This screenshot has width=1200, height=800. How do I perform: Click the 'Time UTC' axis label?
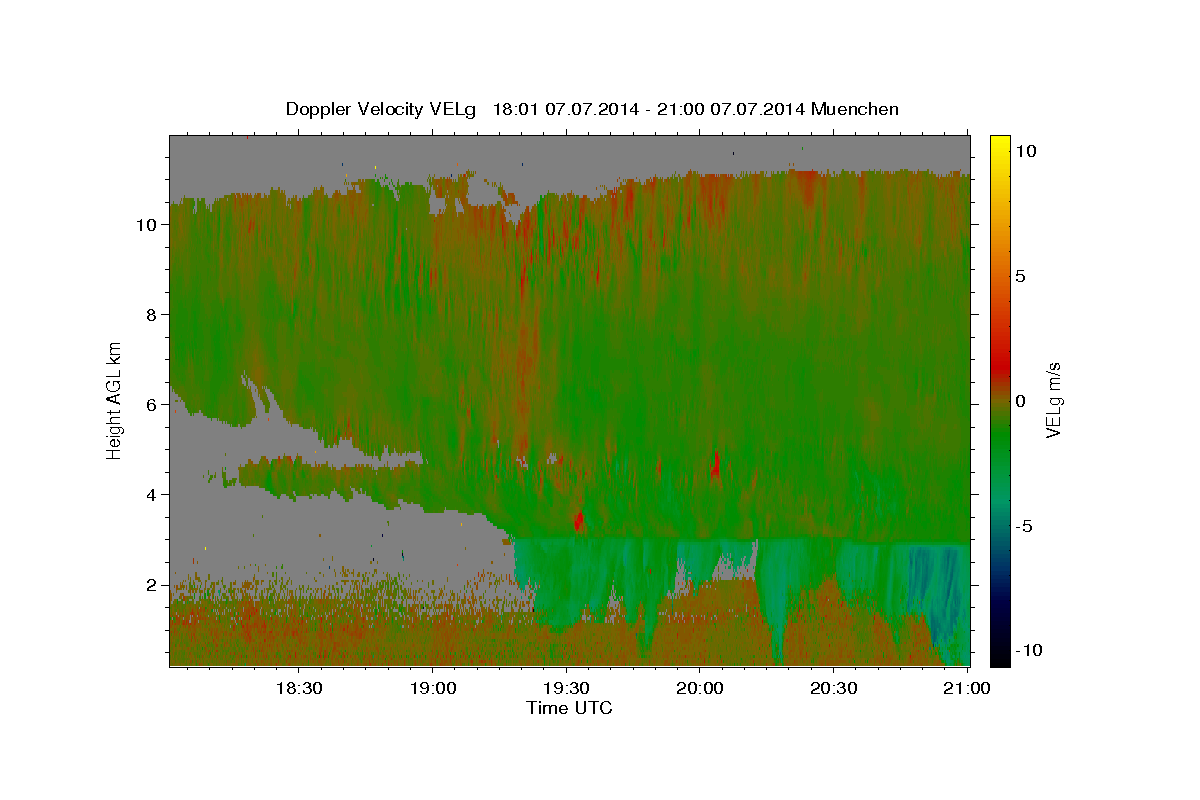[569, 708]
